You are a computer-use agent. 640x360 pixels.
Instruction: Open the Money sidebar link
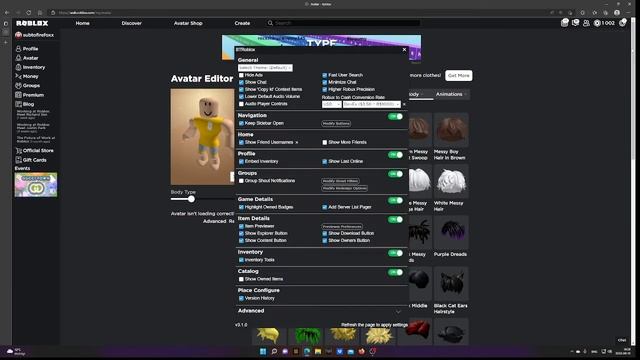(27, 76)
